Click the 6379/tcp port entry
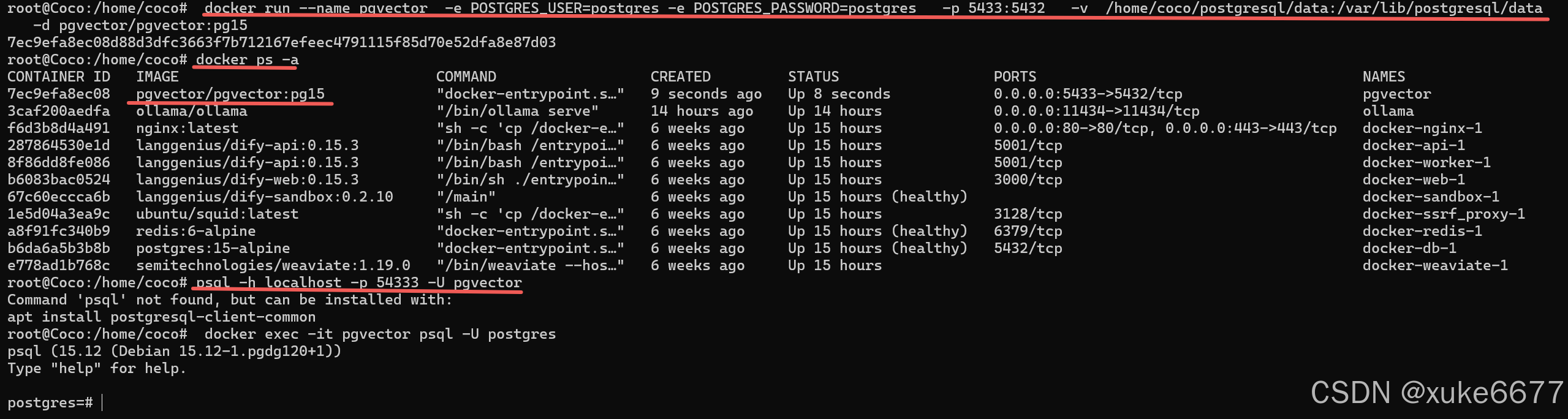Screen dimensions: 1568x419 (x=1028, y=231)
